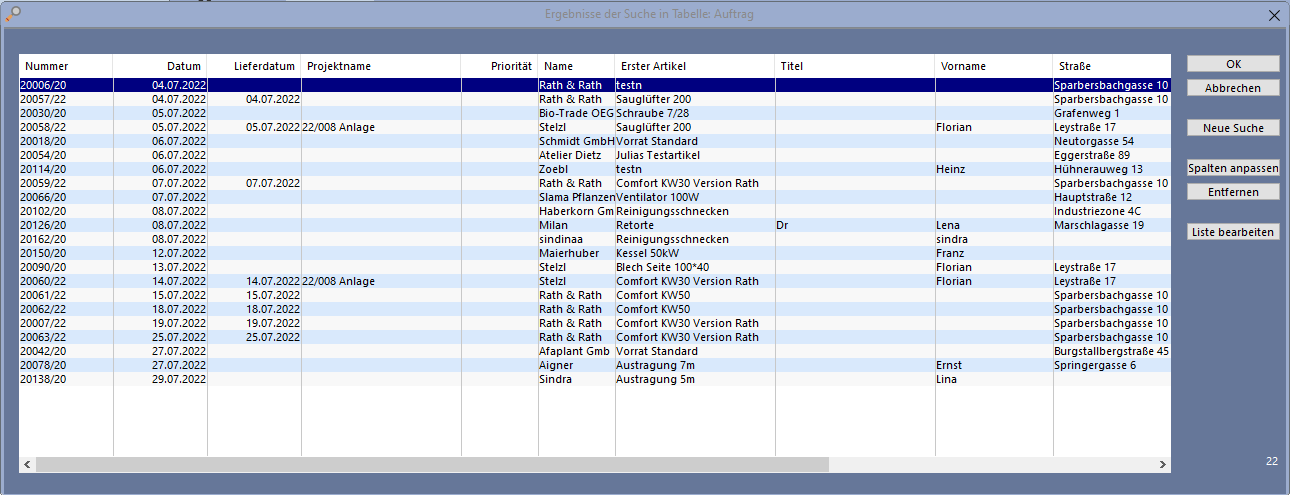
Task: Click the Abbrechen button
Action: pos(1233,88)
